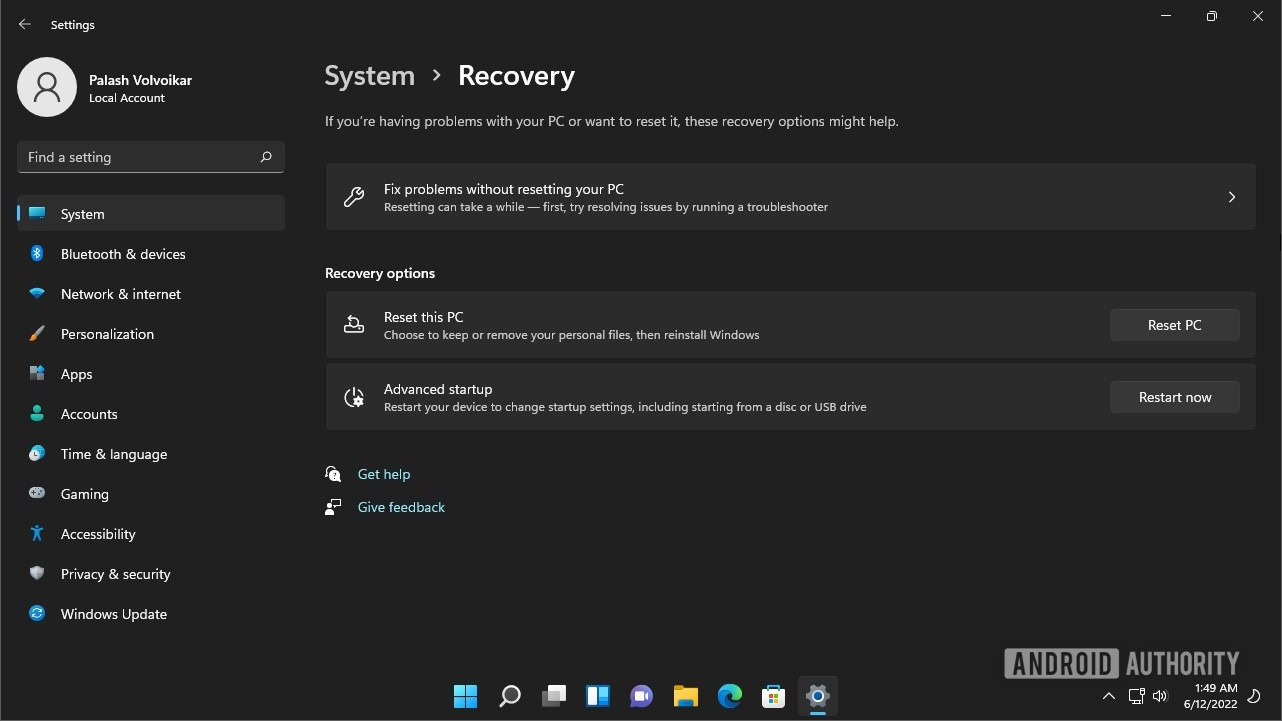Go to Windows Update
Screen dimensions: 1282x721
coord(151,614)
